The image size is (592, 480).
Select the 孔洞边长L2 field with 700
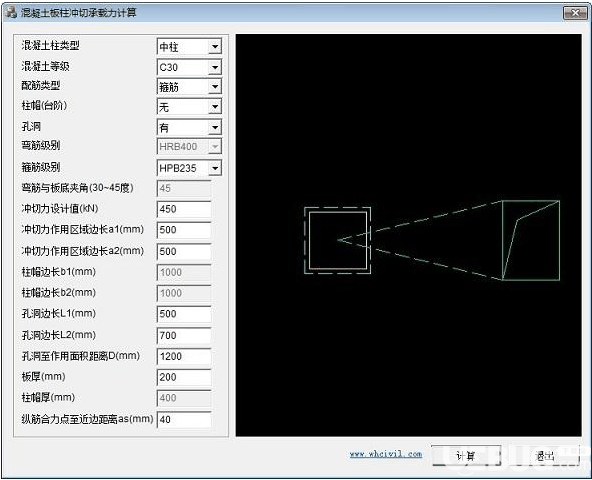[x=184, y=335]
